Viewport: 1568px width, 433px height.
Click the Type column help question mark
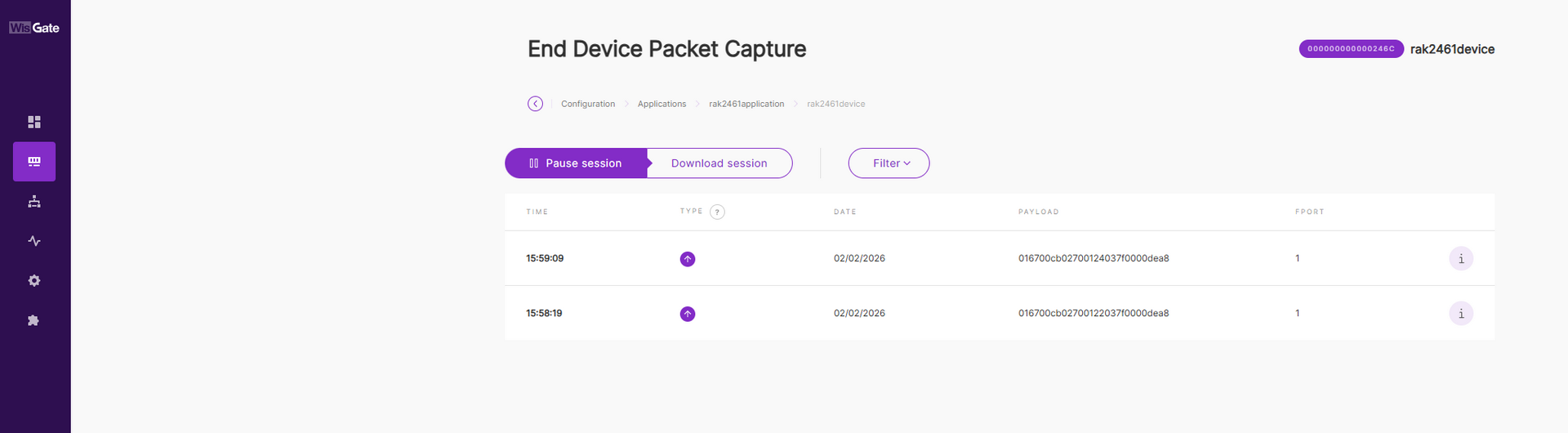point(717,212)
